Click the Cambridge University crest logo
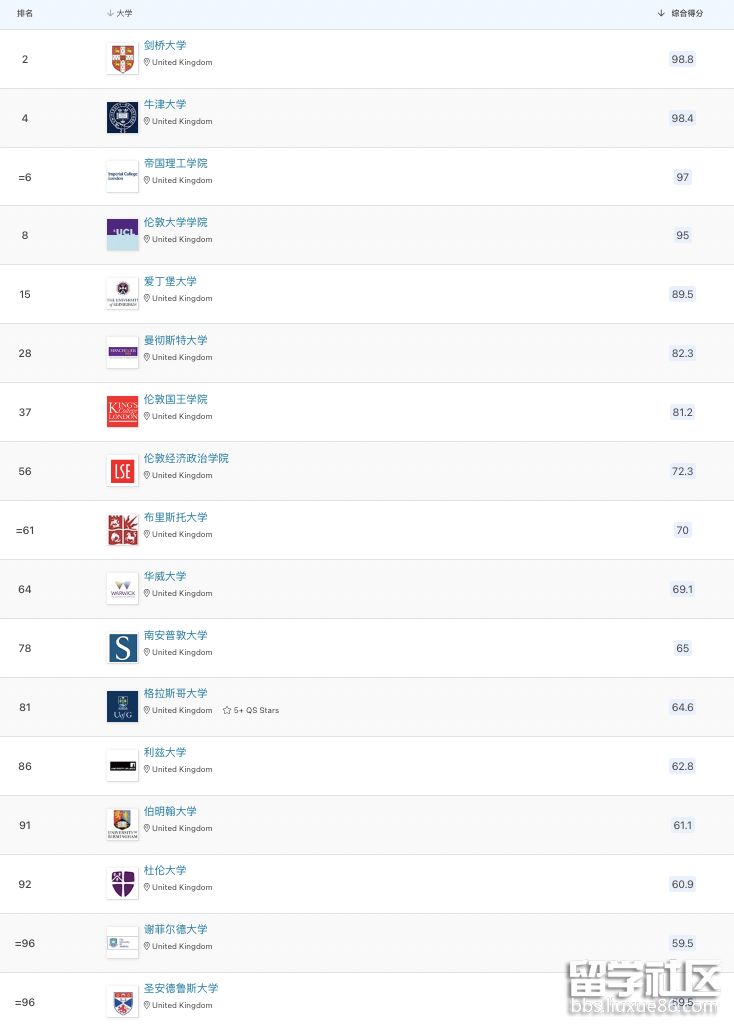This screenshot has height=1028, width=734. (x=122, y=59)
